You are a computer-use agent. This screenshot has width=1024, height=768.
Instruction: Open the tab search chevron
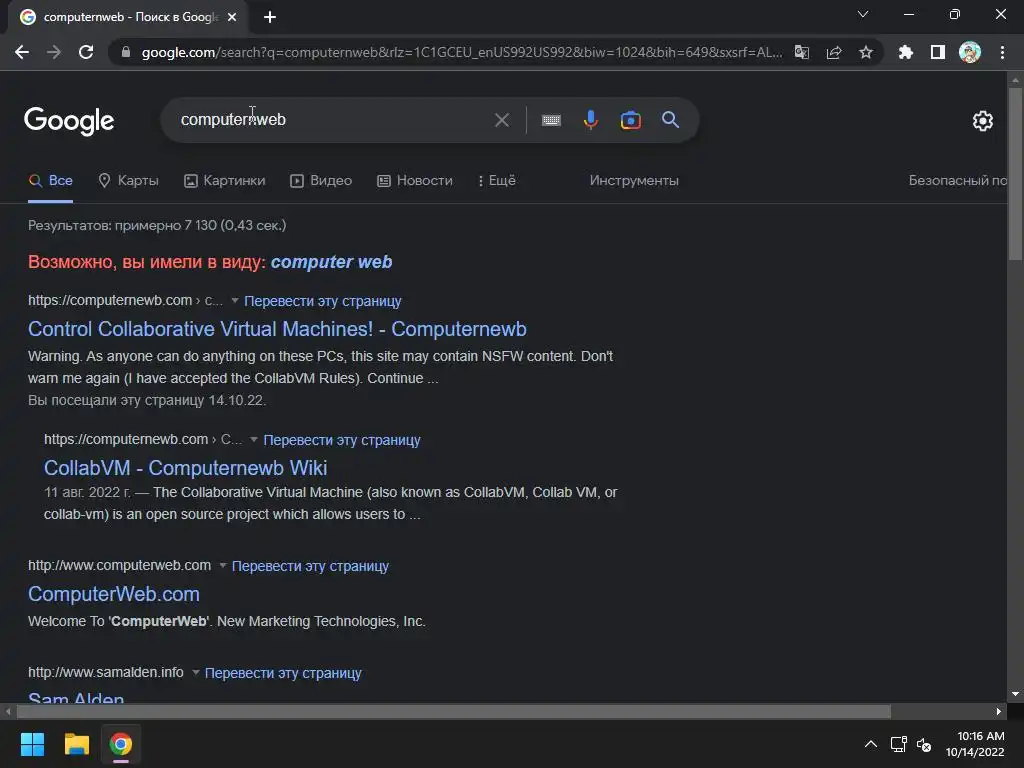point(863,14)
